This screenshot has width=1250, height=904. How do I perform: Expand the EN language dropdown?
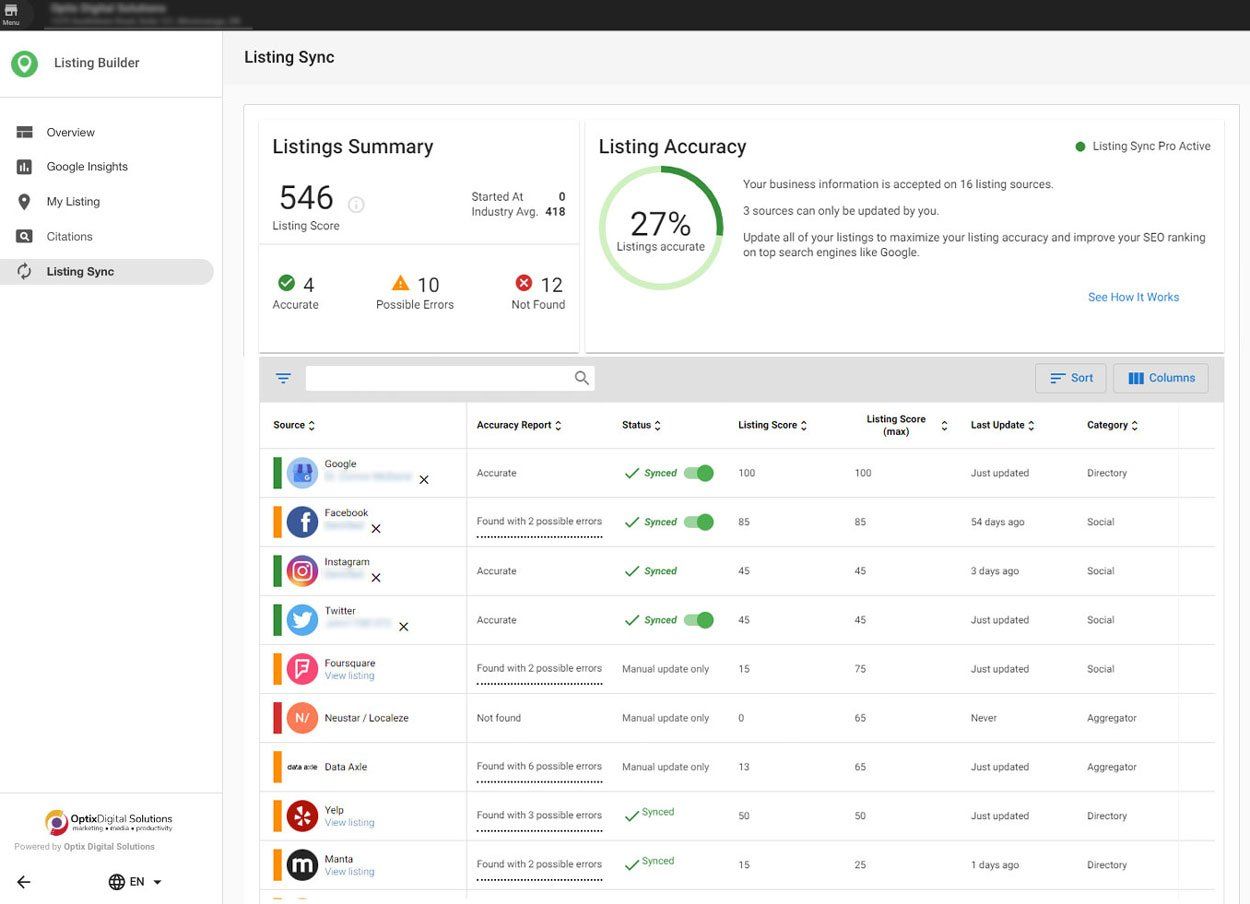click(133, 880)
